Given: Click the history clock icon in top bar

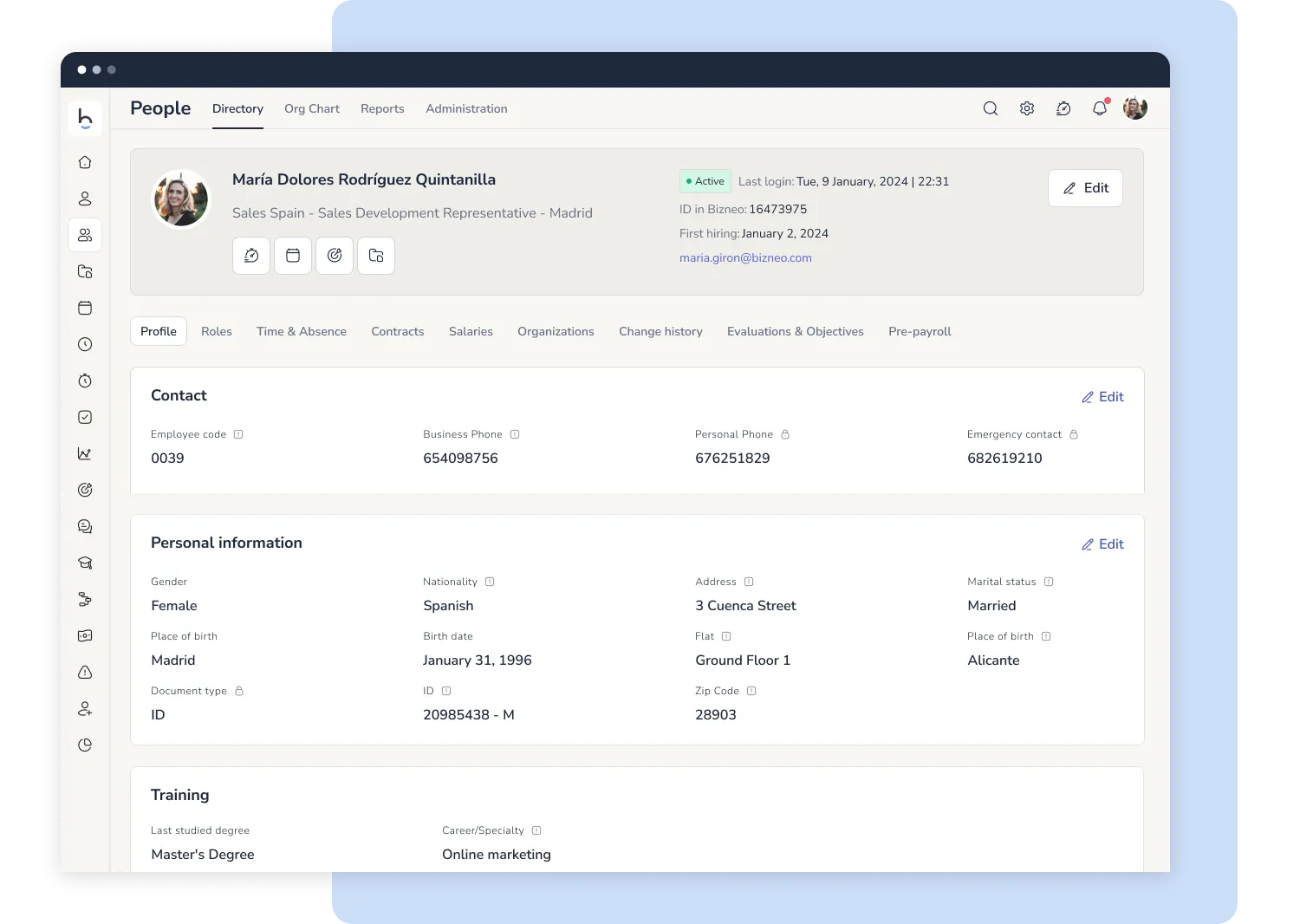Looking at the screenshot, I should [1063, 108].
